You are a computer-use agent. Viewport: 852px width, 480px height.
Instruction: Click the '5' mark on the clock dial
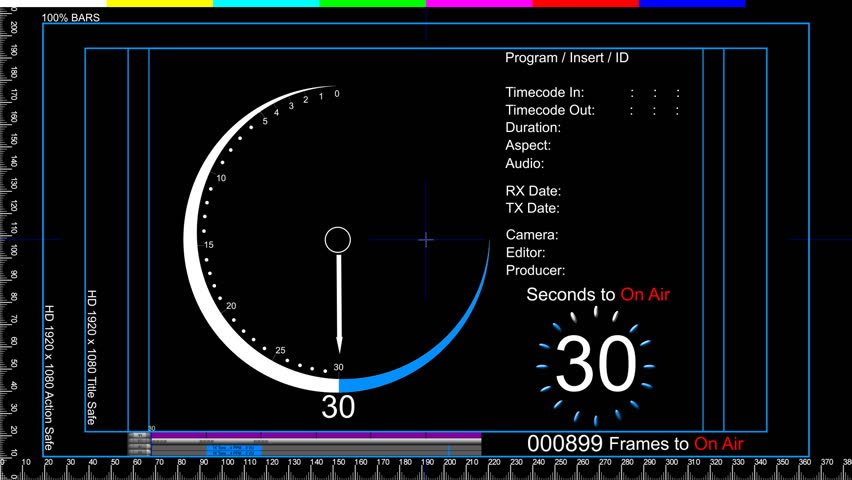pos(265,121)
